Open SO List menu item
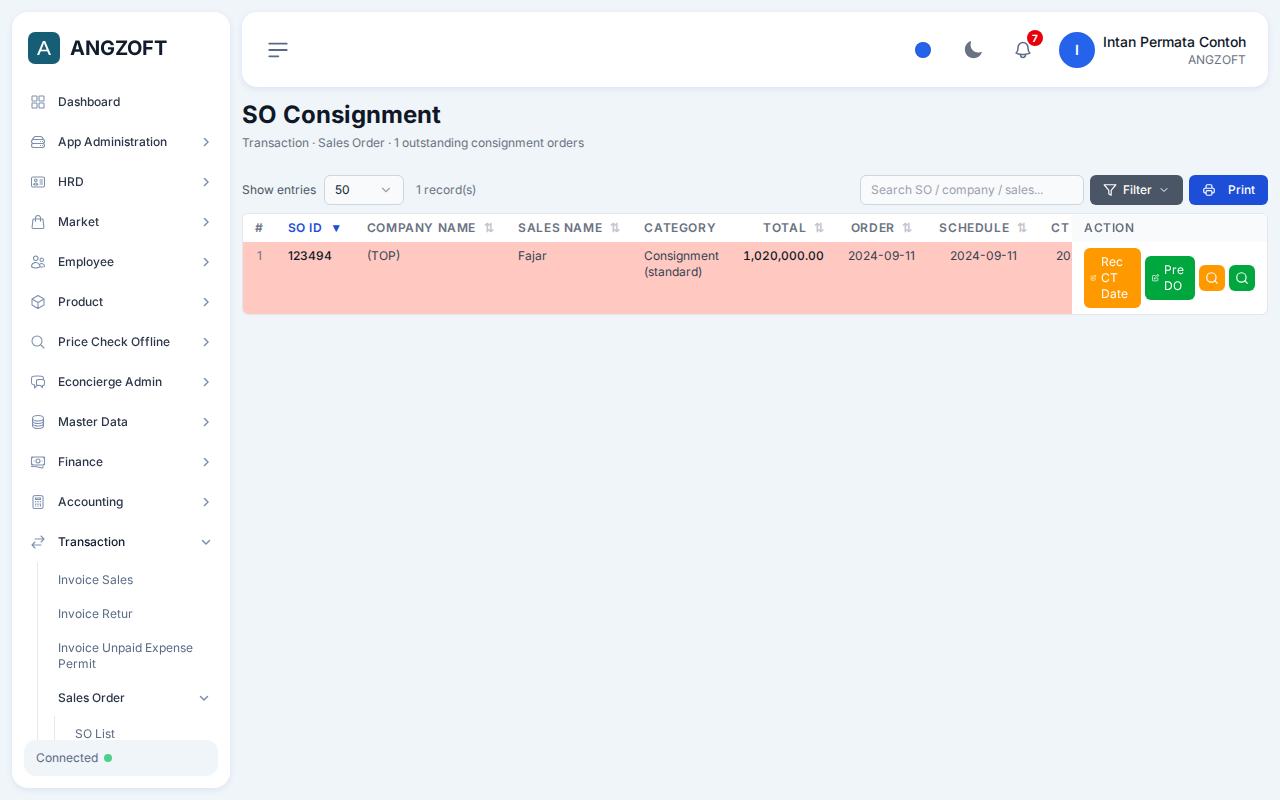 click(x=95, y=734)
